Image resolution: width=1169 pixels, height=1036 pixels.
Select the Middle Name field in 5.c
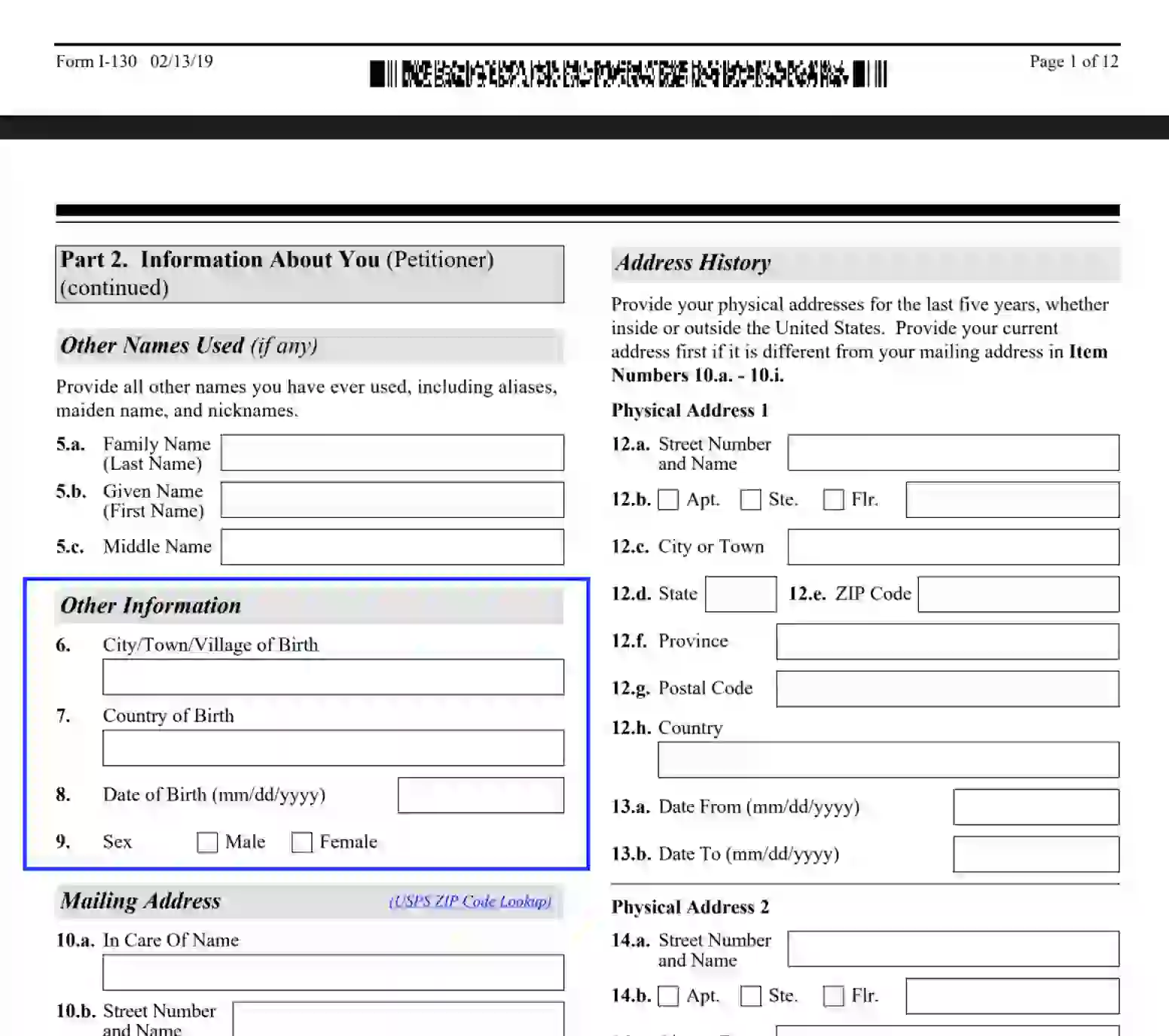click(x=391, y=547)
